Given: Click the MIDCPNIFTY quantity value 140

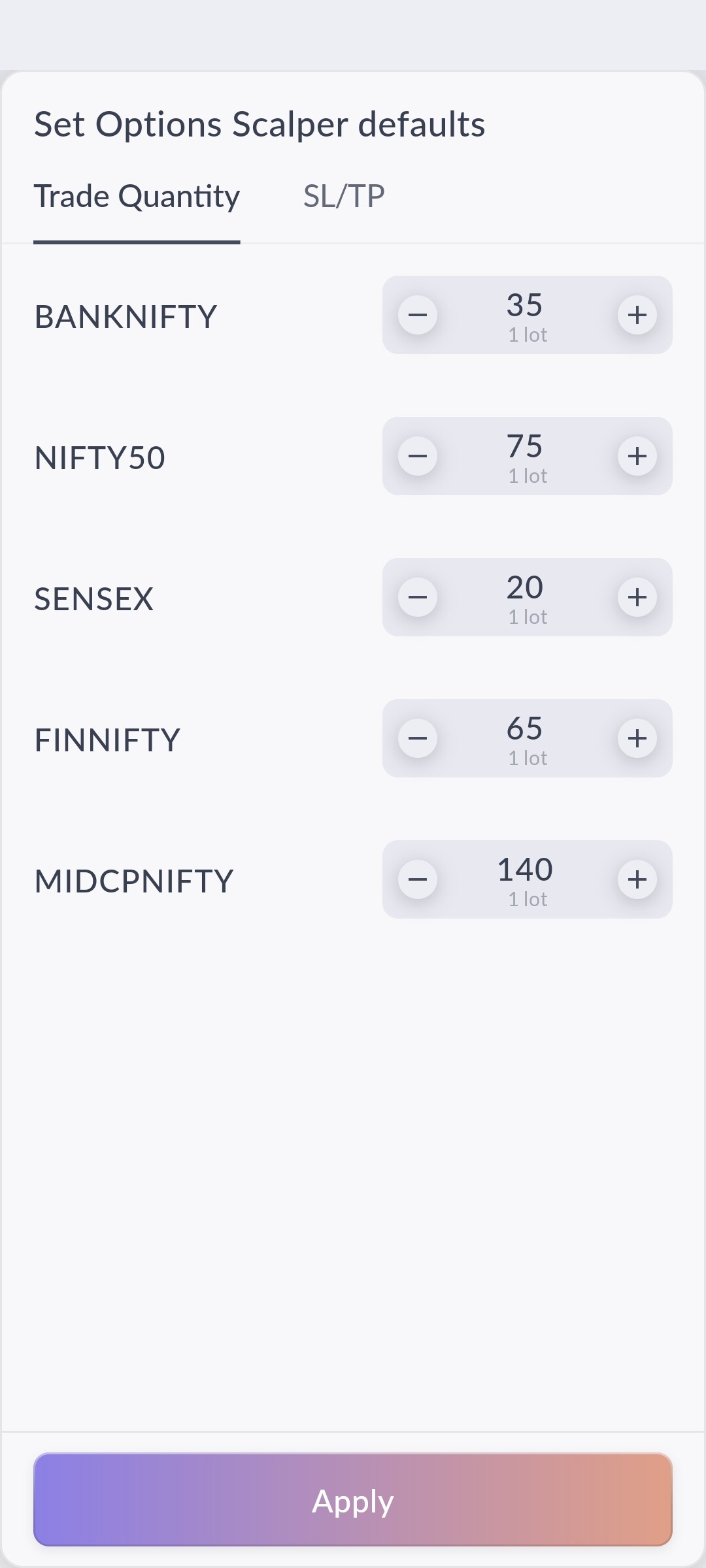Looking at the screenshot, I should click(525, 870).
